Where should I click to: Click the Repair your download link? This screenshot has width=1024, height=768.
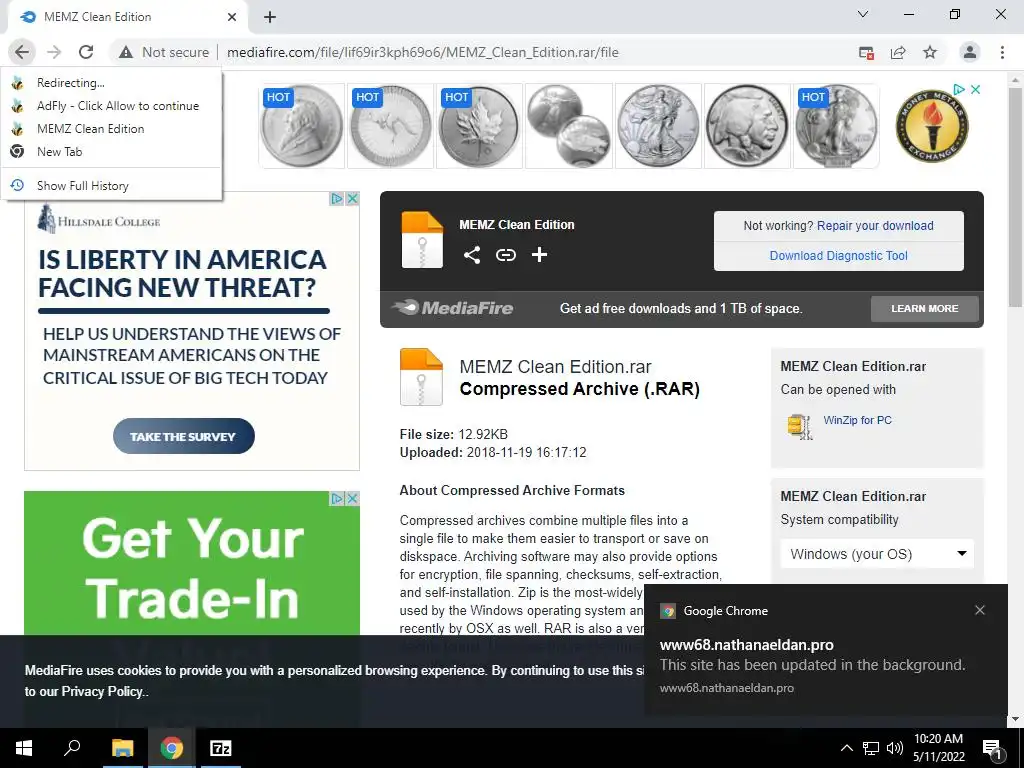875,226
